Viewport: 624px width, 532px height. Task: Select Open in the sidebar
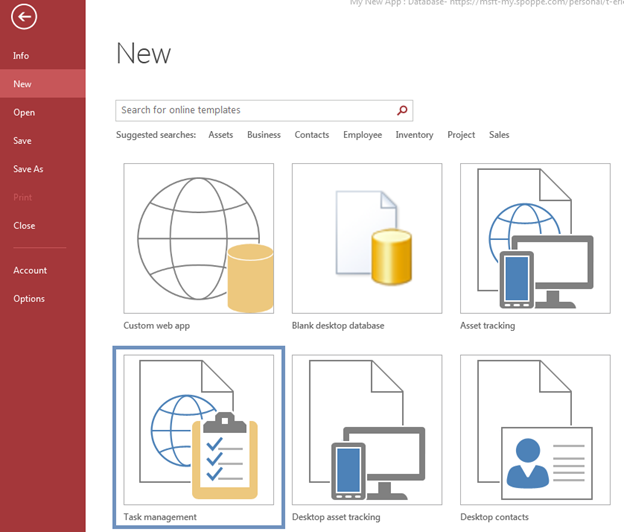[x=24, y=113]
